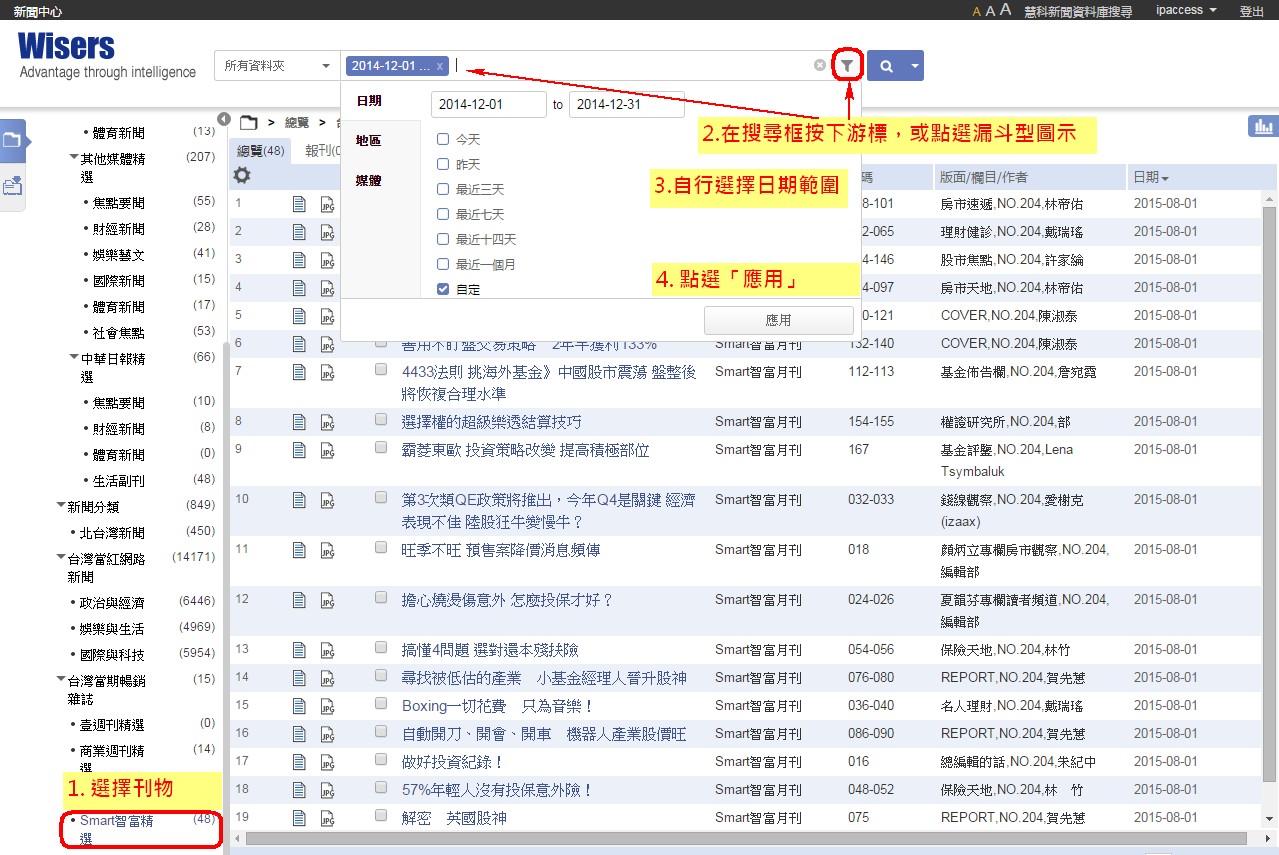Open the JPG image icon in row 7
The image size is (1279, 855).
(x=327, y=372)
